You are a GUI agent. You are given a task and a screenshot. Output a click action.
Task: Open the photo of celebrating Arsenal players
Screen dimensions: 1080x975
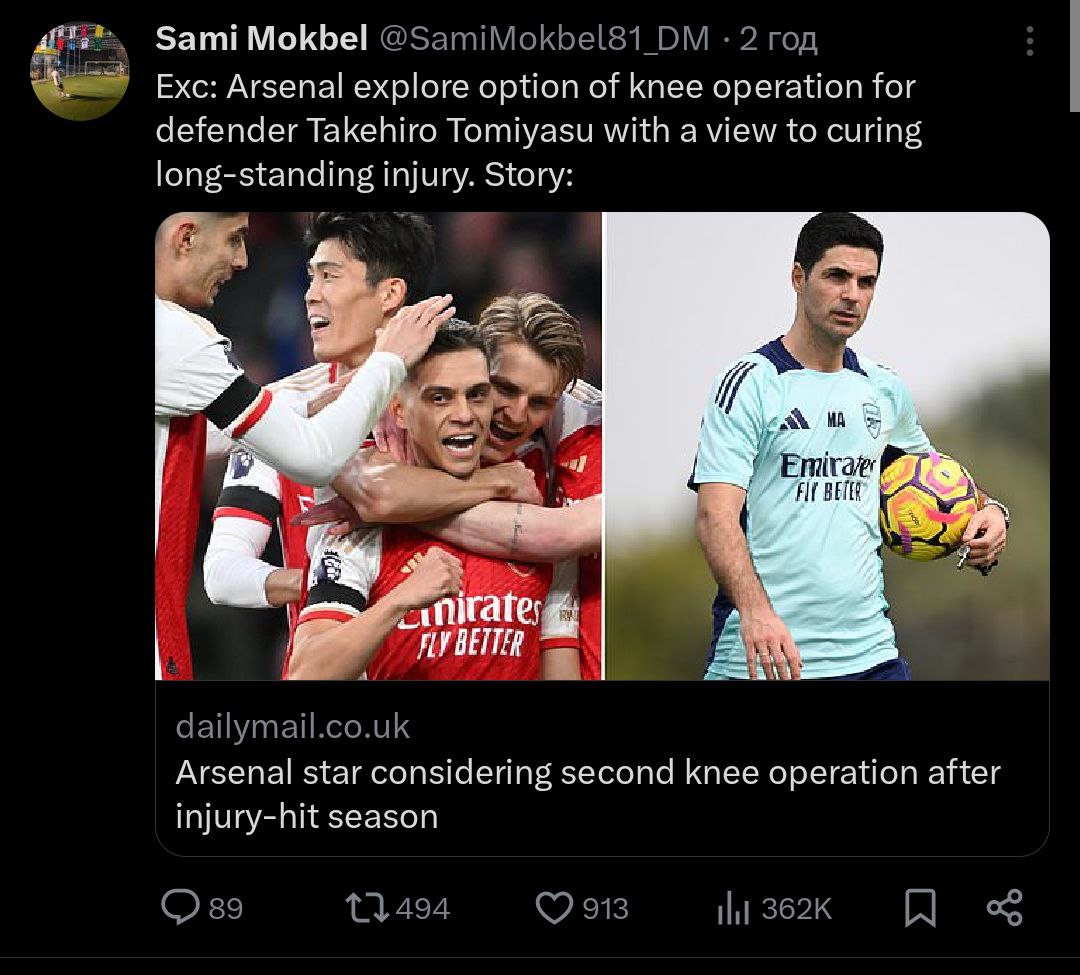point(379,446)
